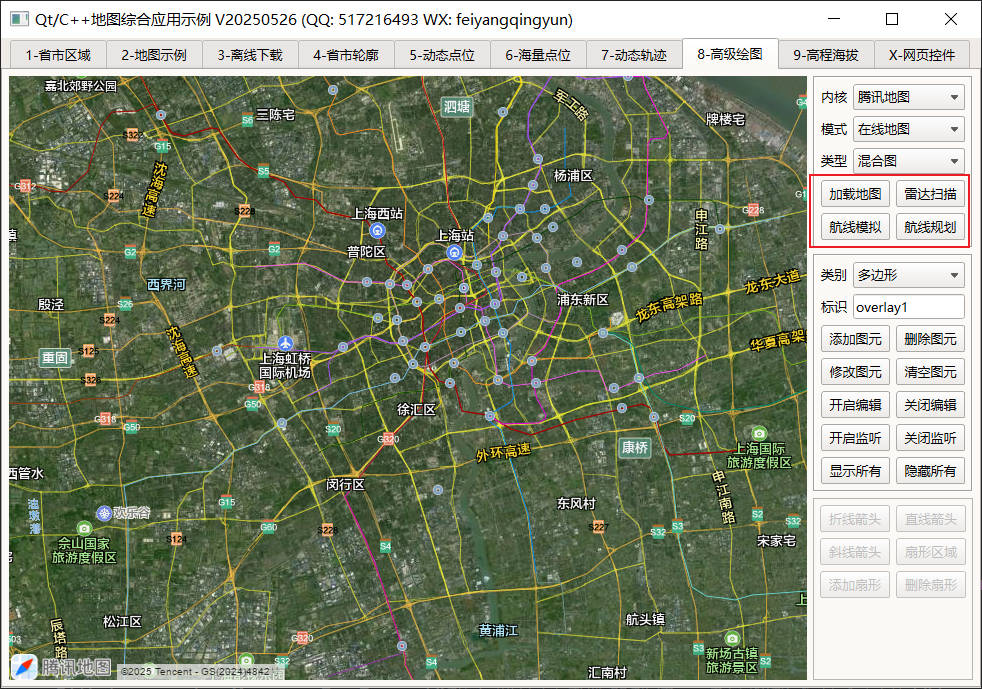The height and width of the screenshot is (689, 982).
Task: Click the 泗塘 place label on map
Action: [x=457, y=106]
